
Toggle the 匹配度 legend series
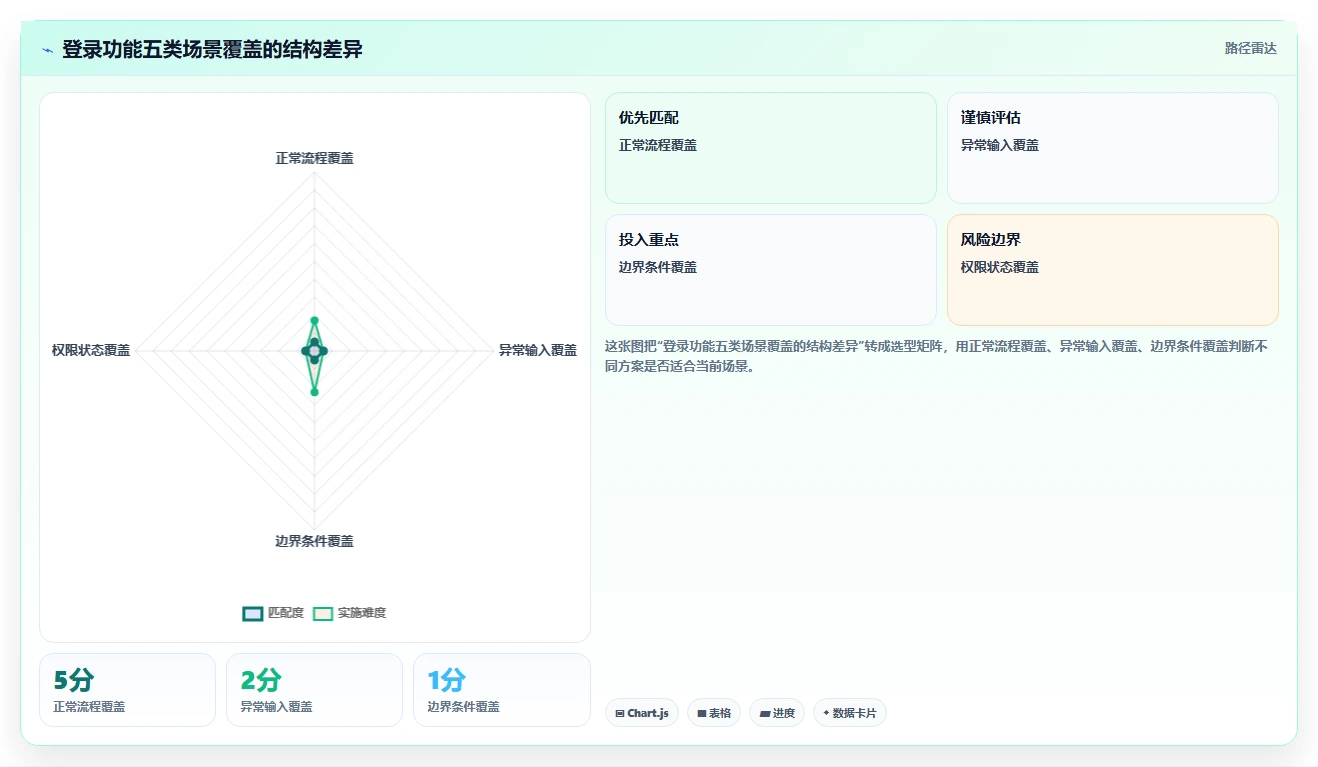(273, 613)
